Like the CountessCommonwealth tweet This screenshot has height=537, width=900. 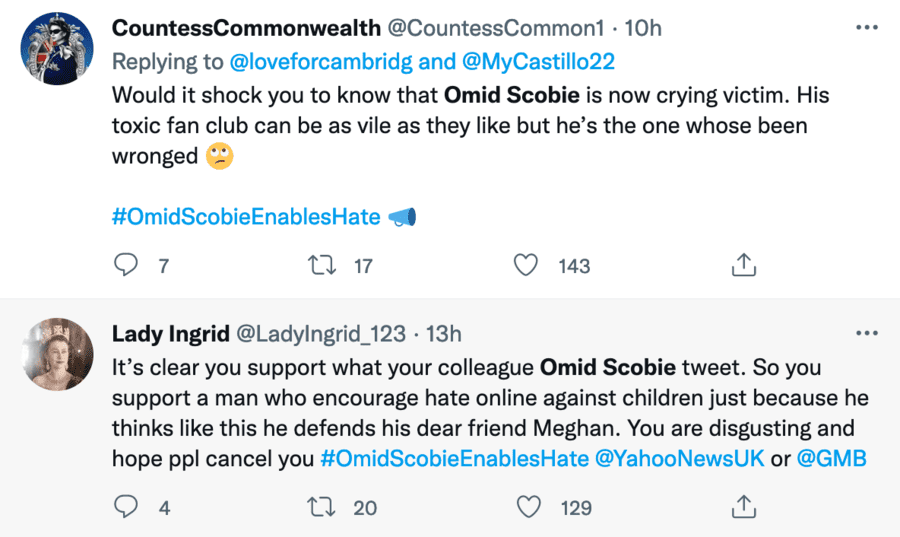(x=526, y=265)
